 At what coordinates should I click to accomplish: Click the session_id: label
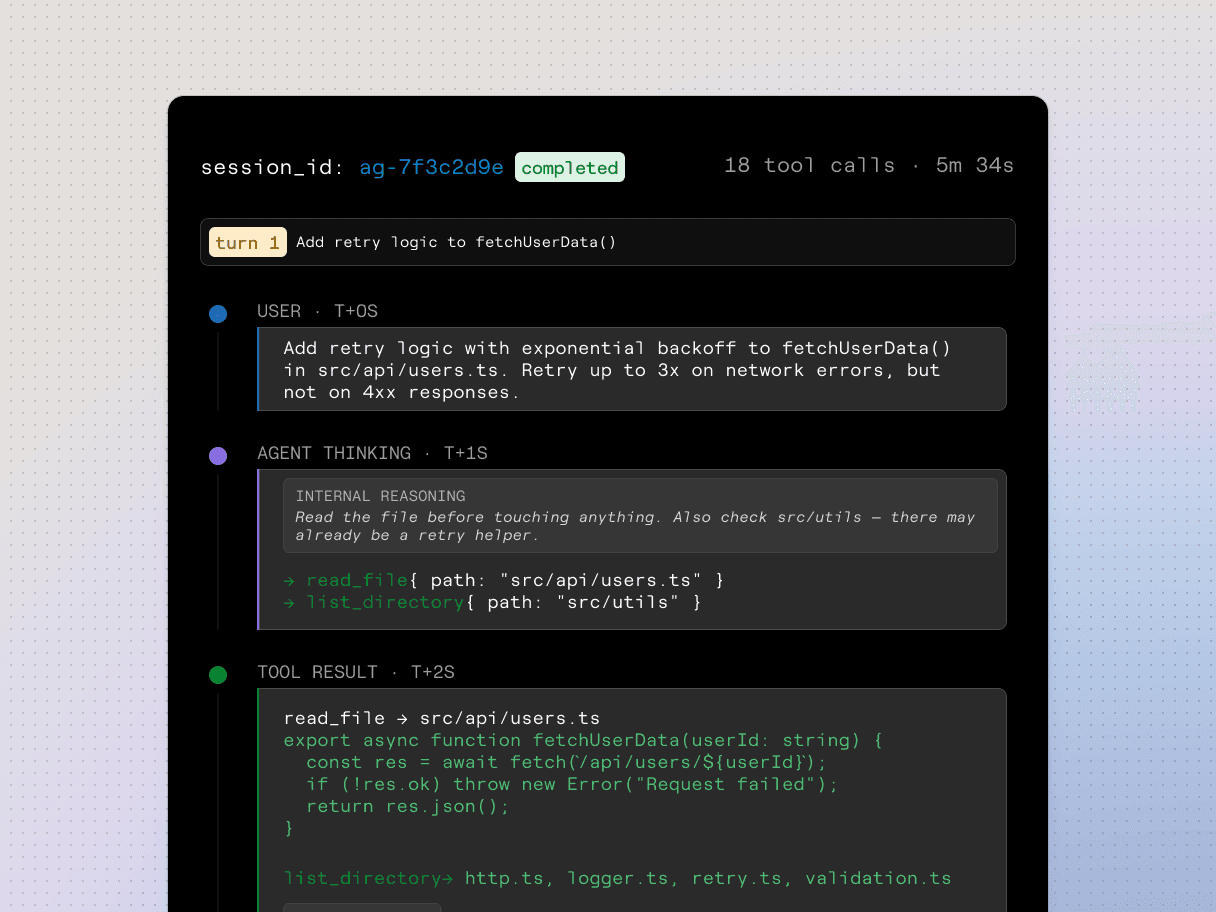[x=275, y=167]
